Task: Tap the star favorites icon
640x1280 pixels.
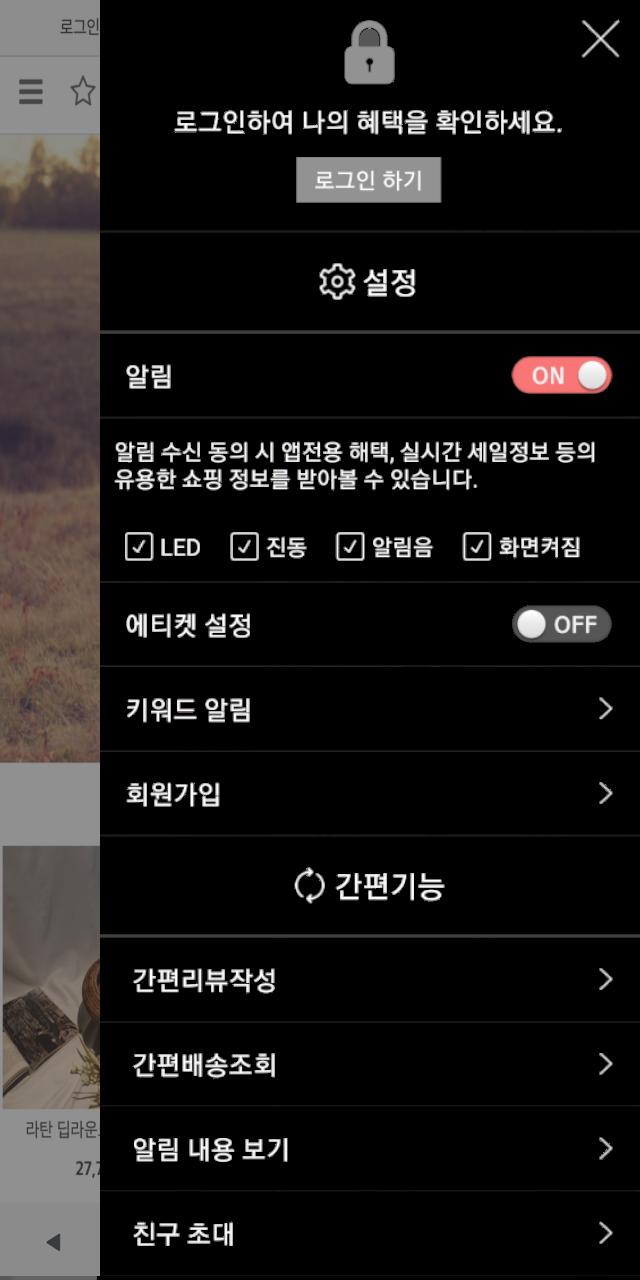Action: (x=83, y=92)
